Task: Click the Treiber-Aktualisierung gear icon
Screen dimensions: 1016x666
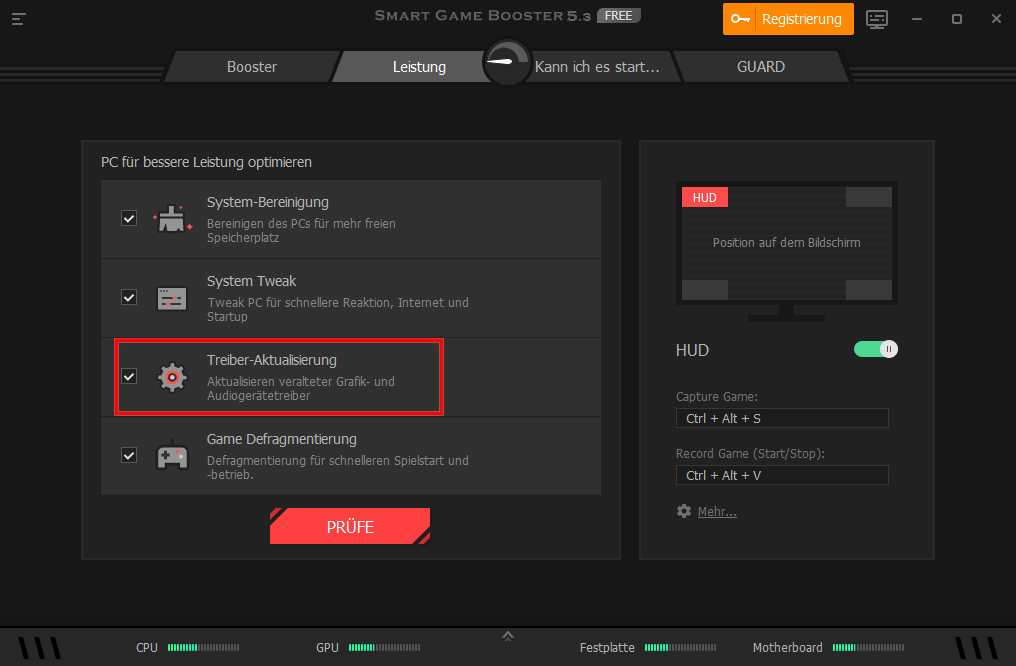Action: point(172,377)
